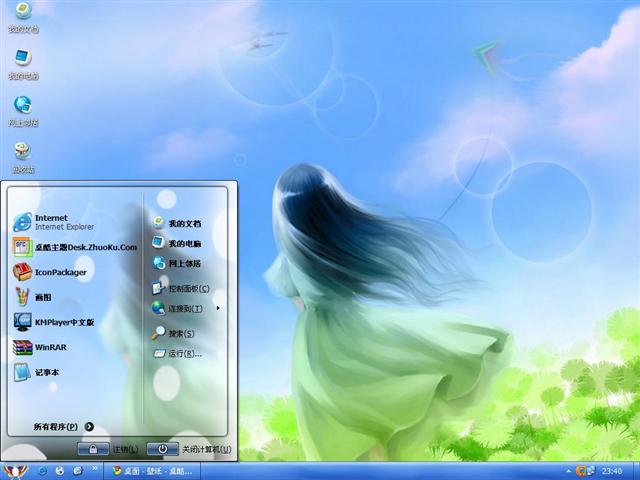Select the 我的电脑 desktop icon
640x480 pixels.
(22, 60)
